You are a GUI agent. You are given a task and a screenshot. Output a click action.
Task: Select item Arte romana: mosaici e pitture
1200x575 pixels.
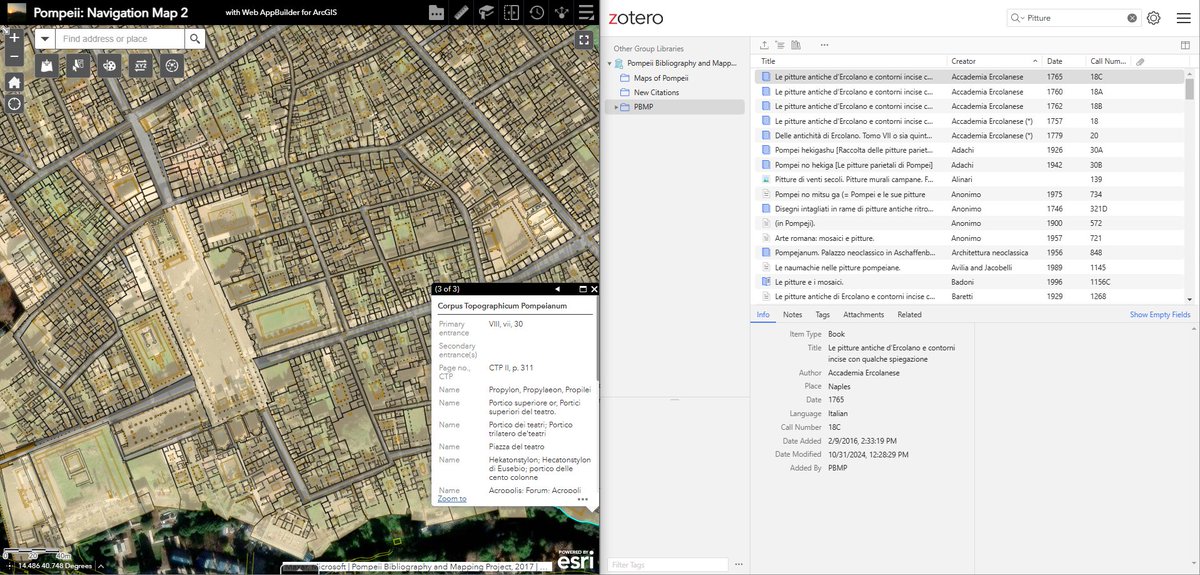pos(970,238)
